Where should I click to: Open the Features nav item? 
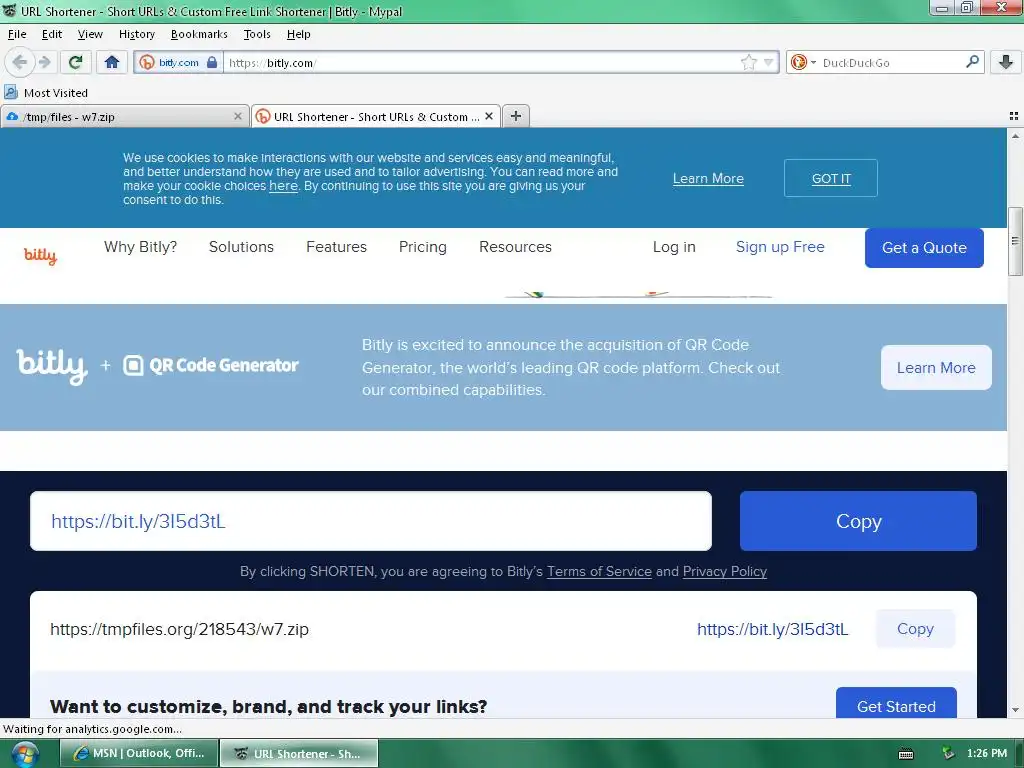[336, 247]
